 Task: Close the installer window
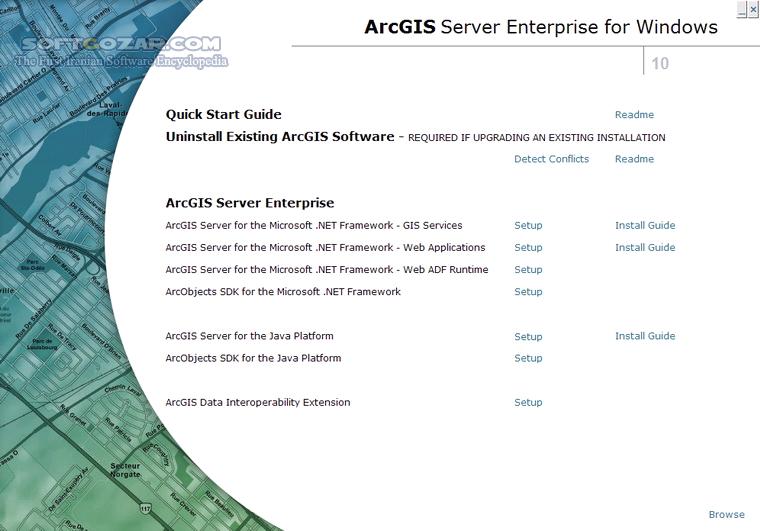coord(753,9)
